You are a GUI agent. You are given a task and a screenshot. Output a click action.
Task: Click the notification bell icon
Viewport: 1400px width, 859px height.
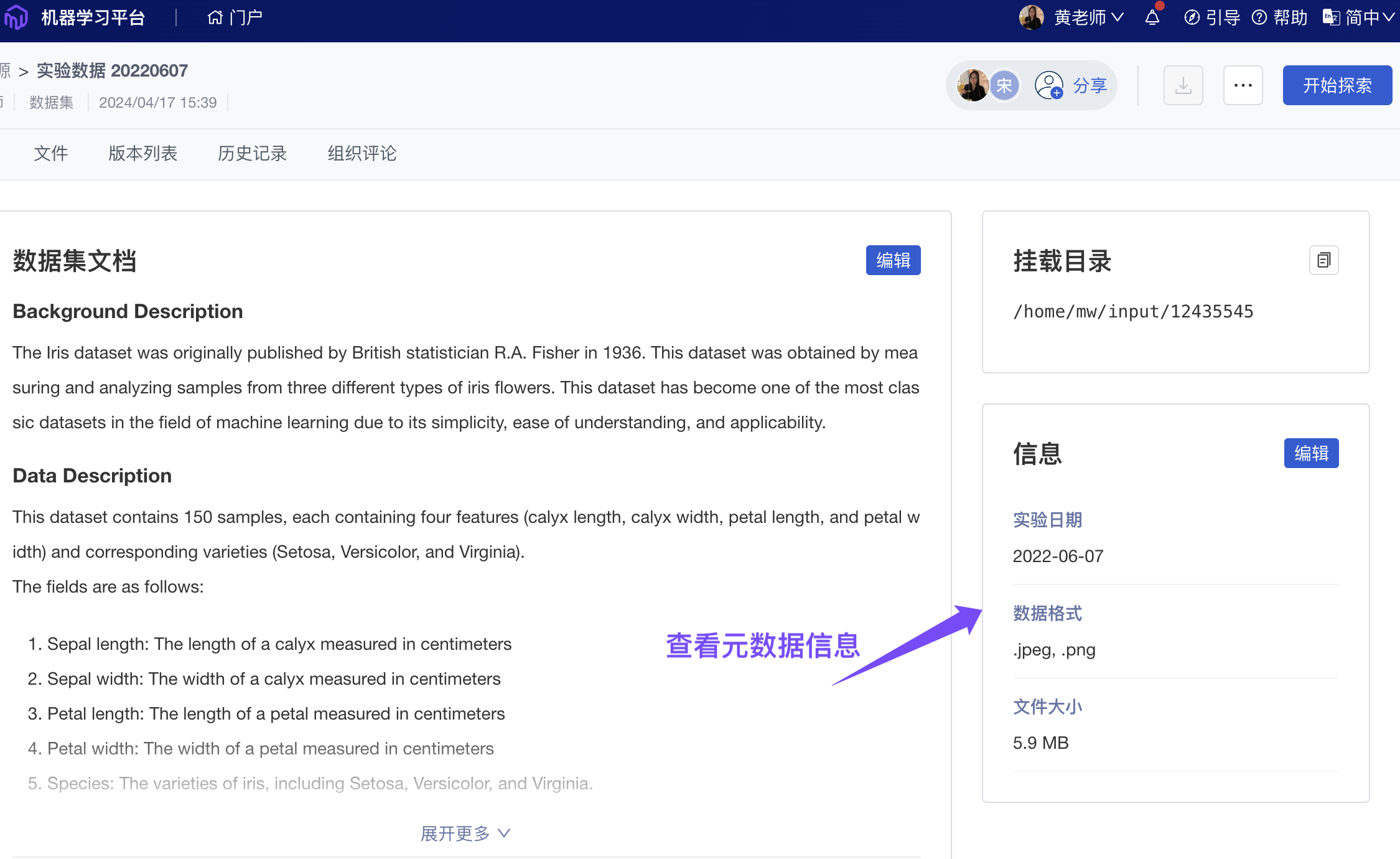1152,17
